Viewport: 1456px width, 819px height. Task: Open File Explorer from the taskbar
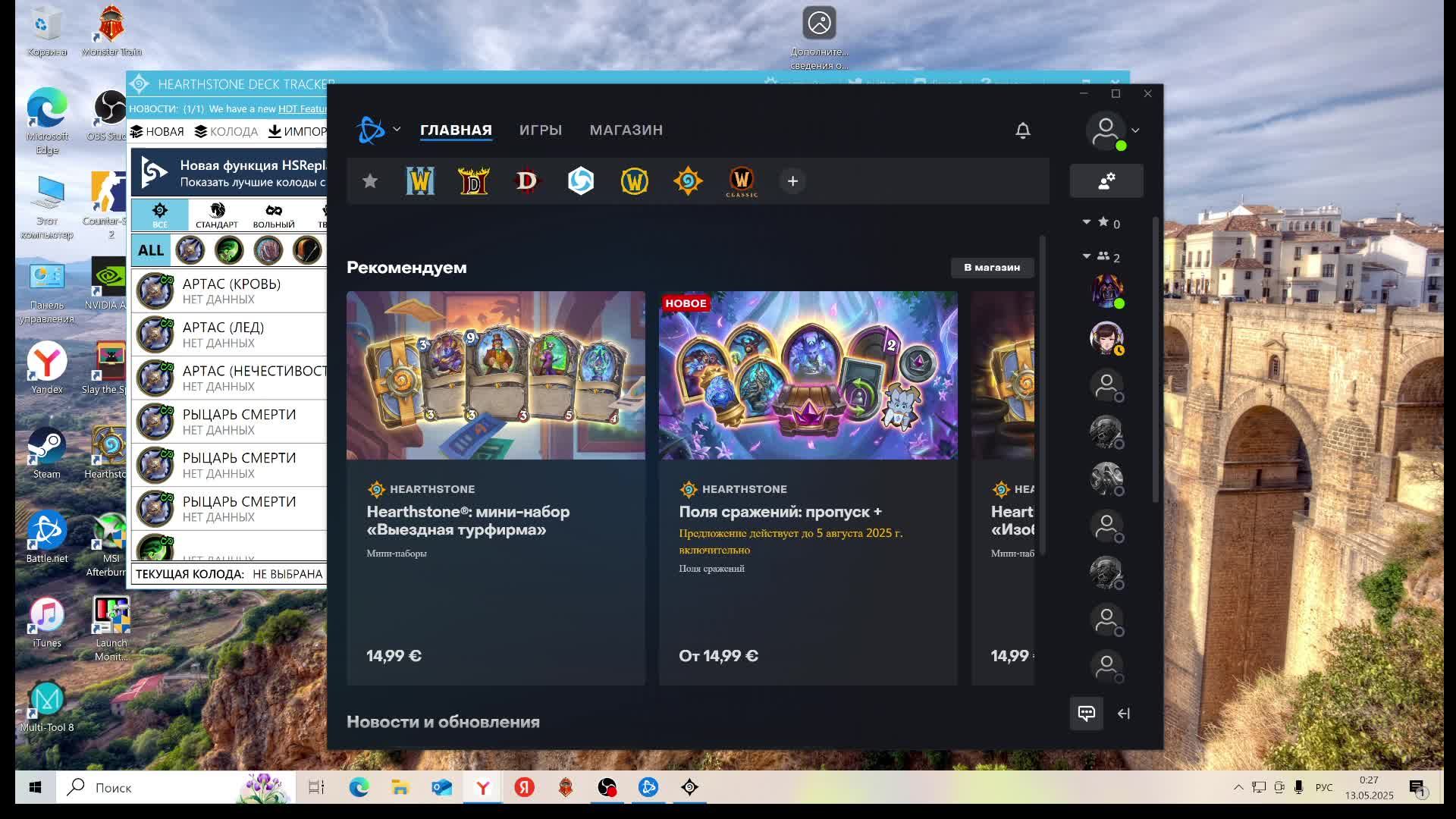[400, 788]
